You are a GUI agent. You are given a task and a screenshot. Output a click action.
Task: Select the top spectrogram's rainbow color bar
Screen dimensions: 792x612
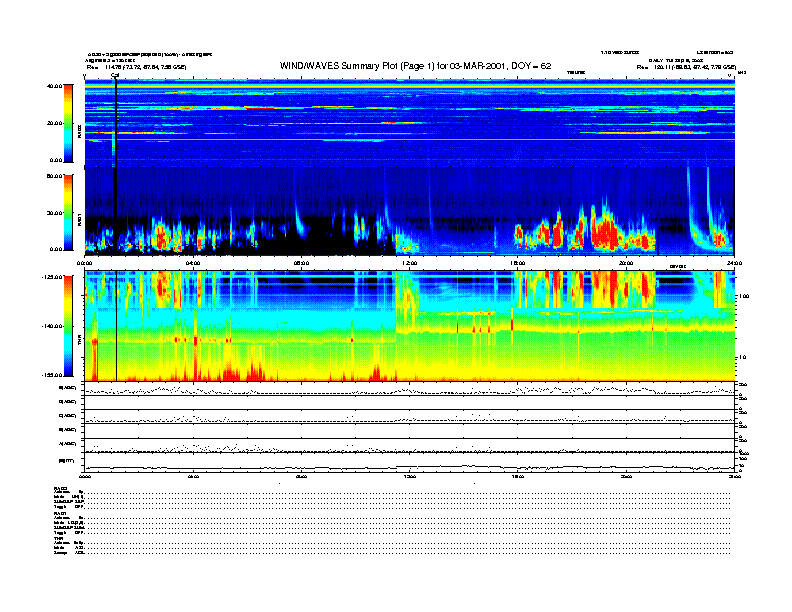tap(68, 123)
